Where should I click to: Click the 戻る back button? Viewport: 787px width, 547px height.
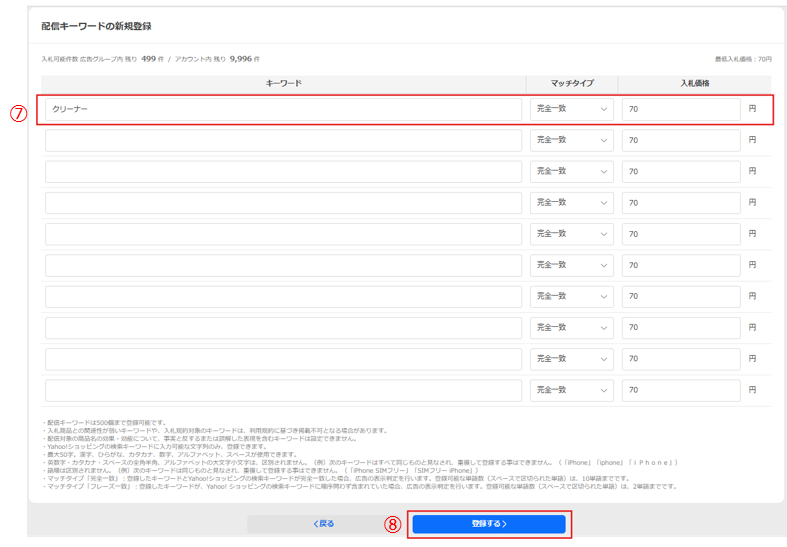click(324, 524)
